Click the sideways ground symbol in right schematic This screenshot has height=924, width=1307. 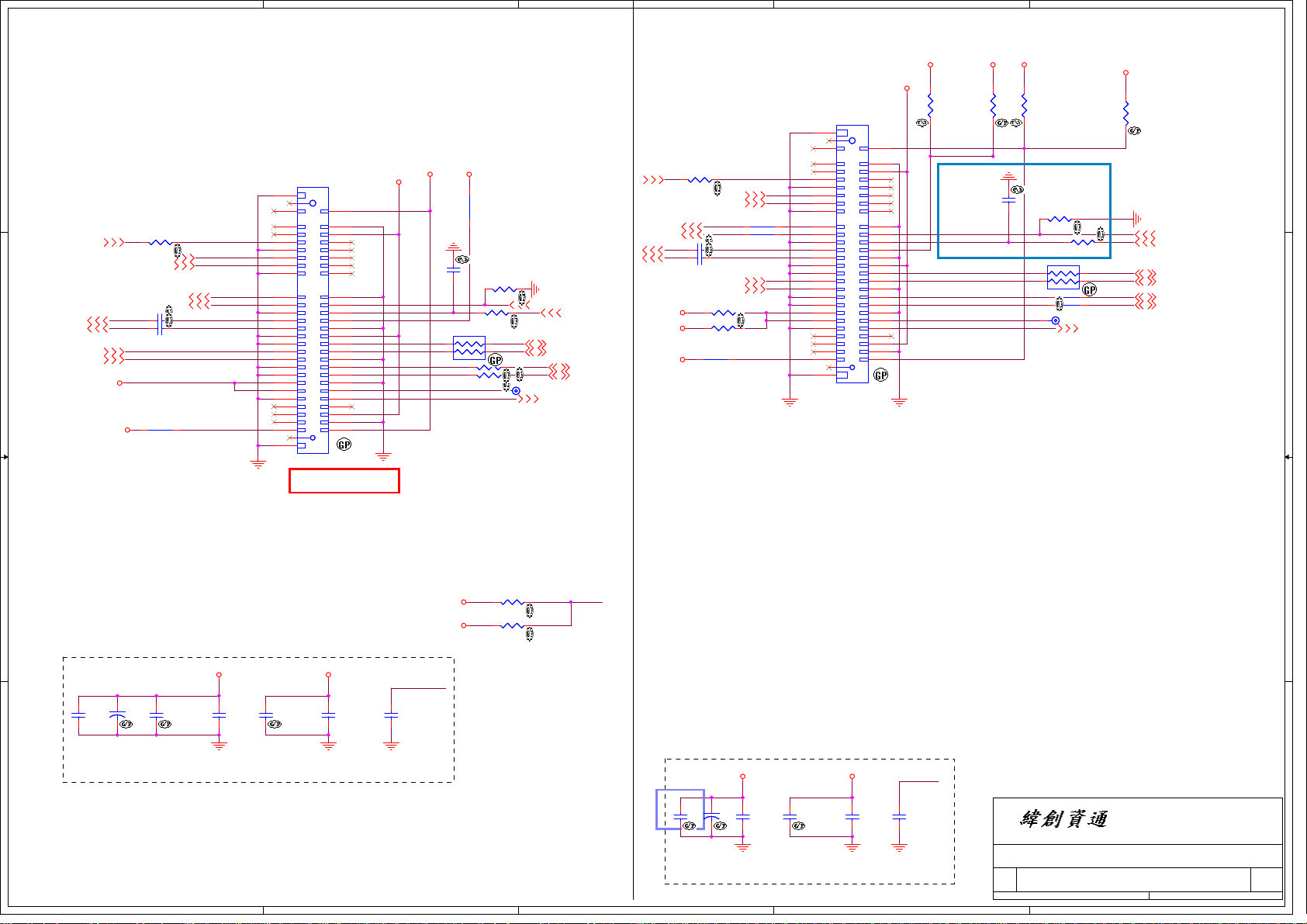(x=1137, y=219)
